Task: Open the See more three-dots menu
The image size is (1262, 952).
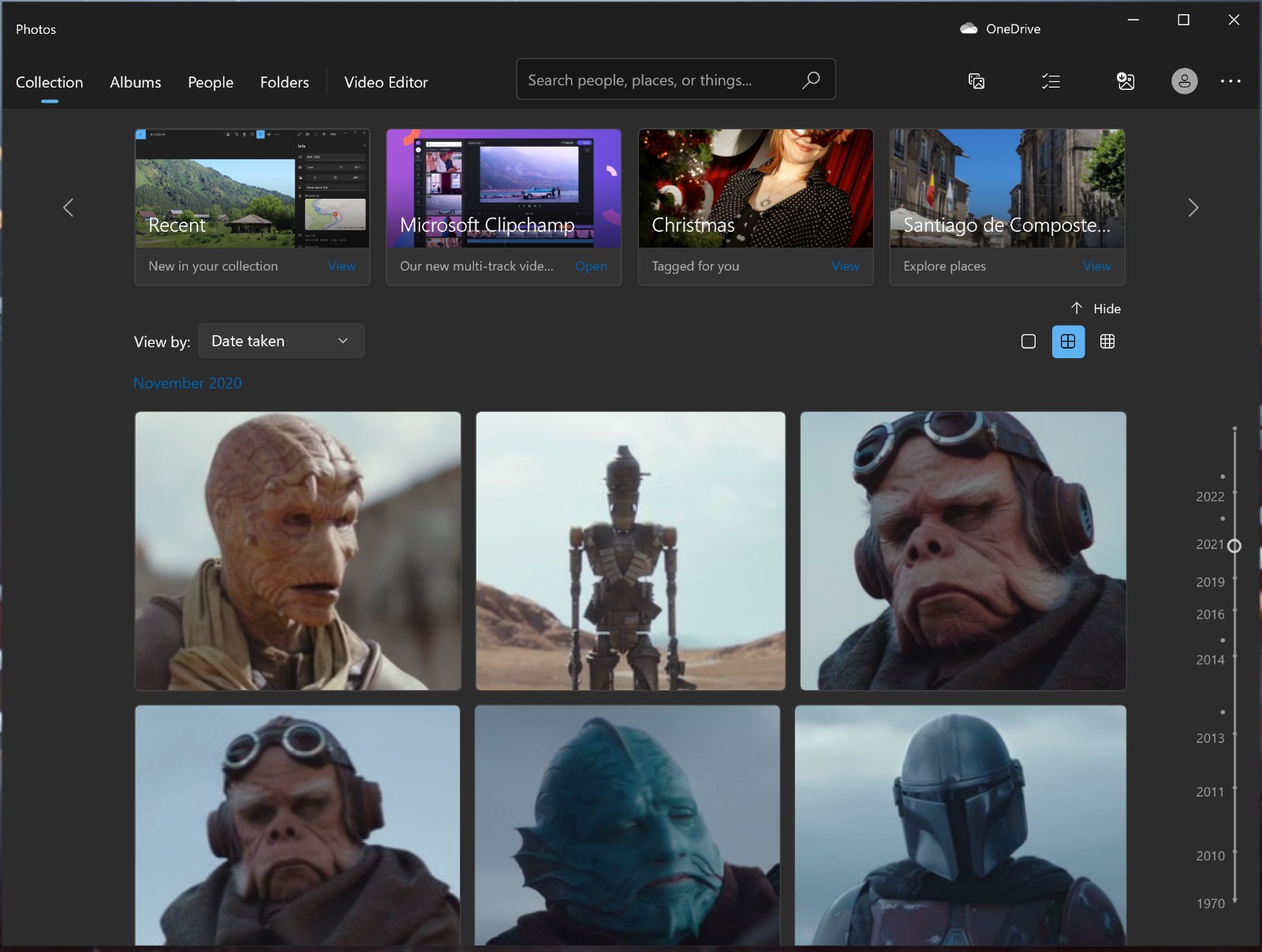Action: (x=1230, y=81)
